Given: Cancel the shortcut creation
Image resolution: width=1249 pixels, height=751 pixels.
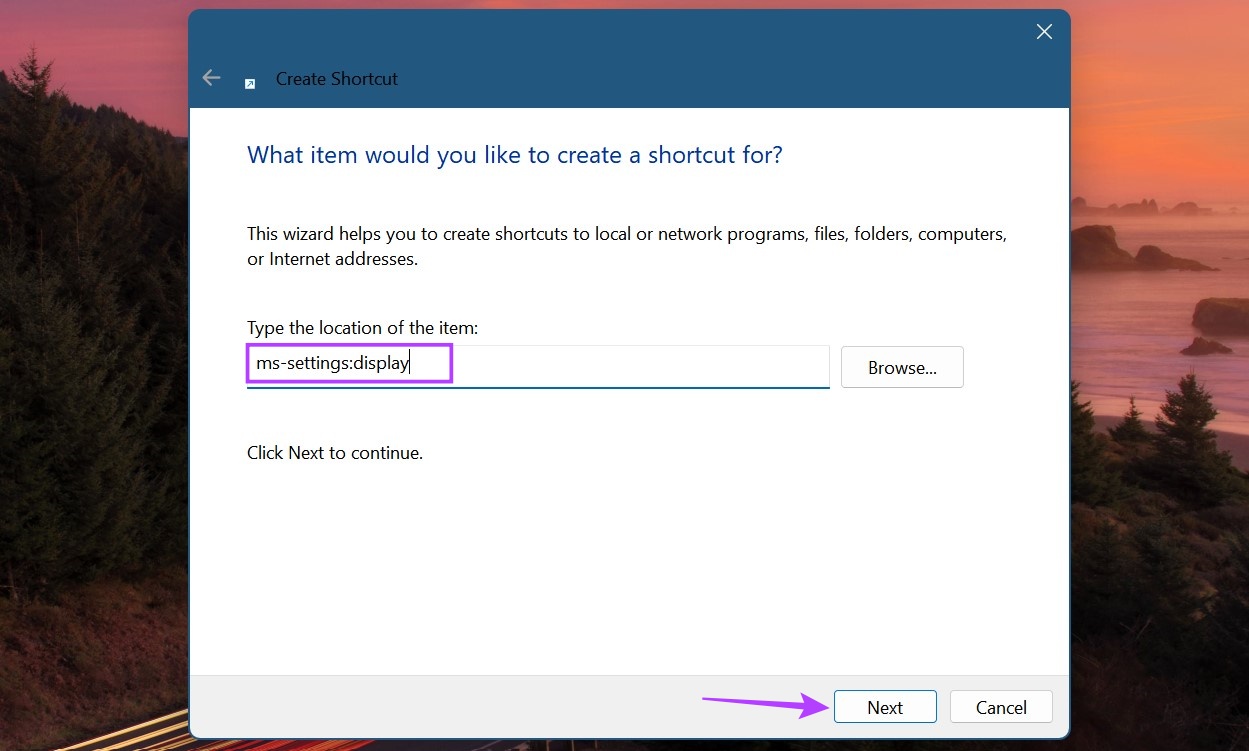Looking at the screenshot, I should click(1000, 706).
